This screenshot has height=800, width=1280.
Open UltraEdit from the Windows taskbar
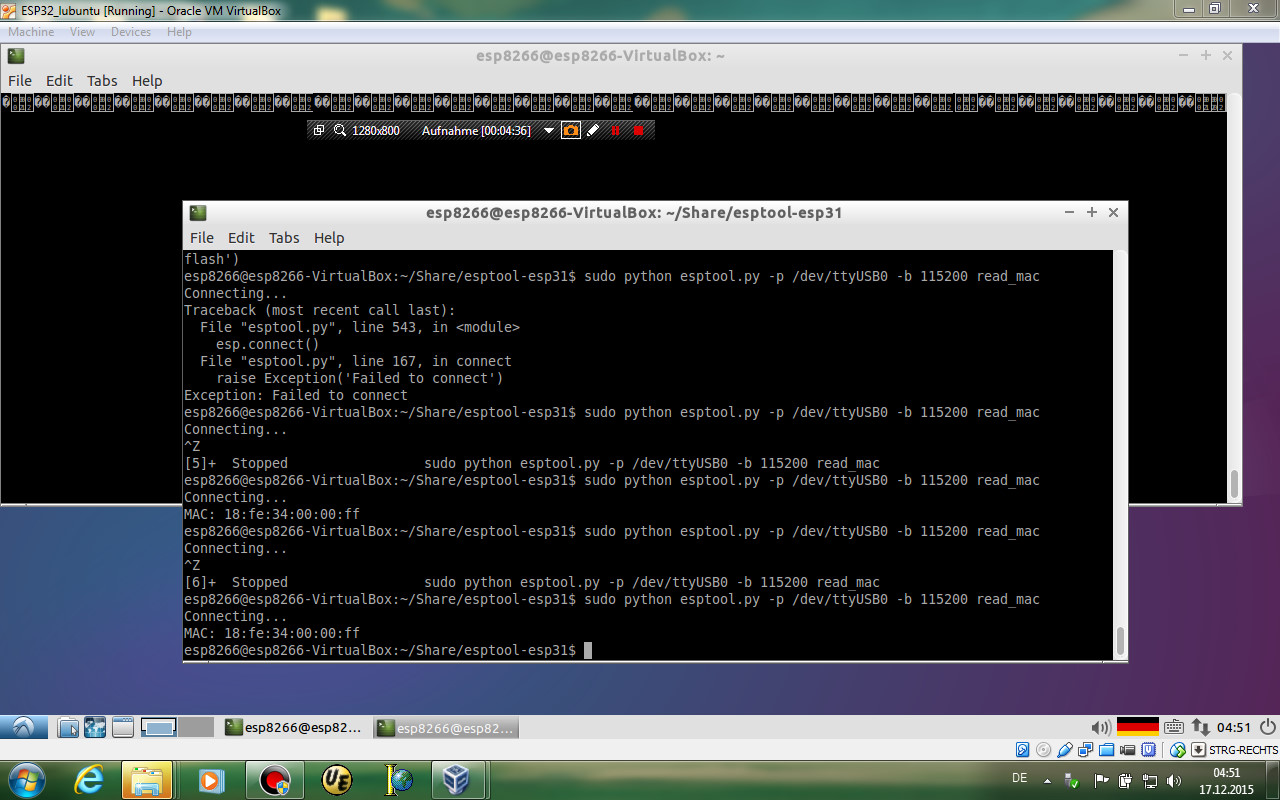click(x=336, y=779)
